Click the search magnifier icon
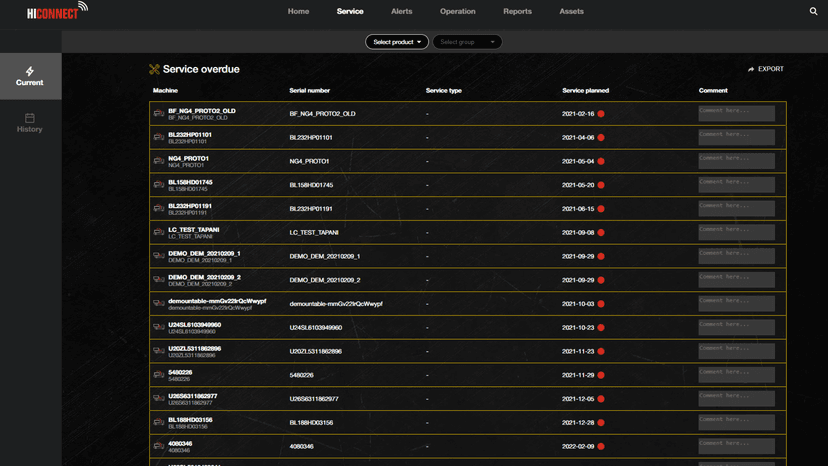Image resolution: width=828 pixels, height=466 pixels. coord(813,12)
